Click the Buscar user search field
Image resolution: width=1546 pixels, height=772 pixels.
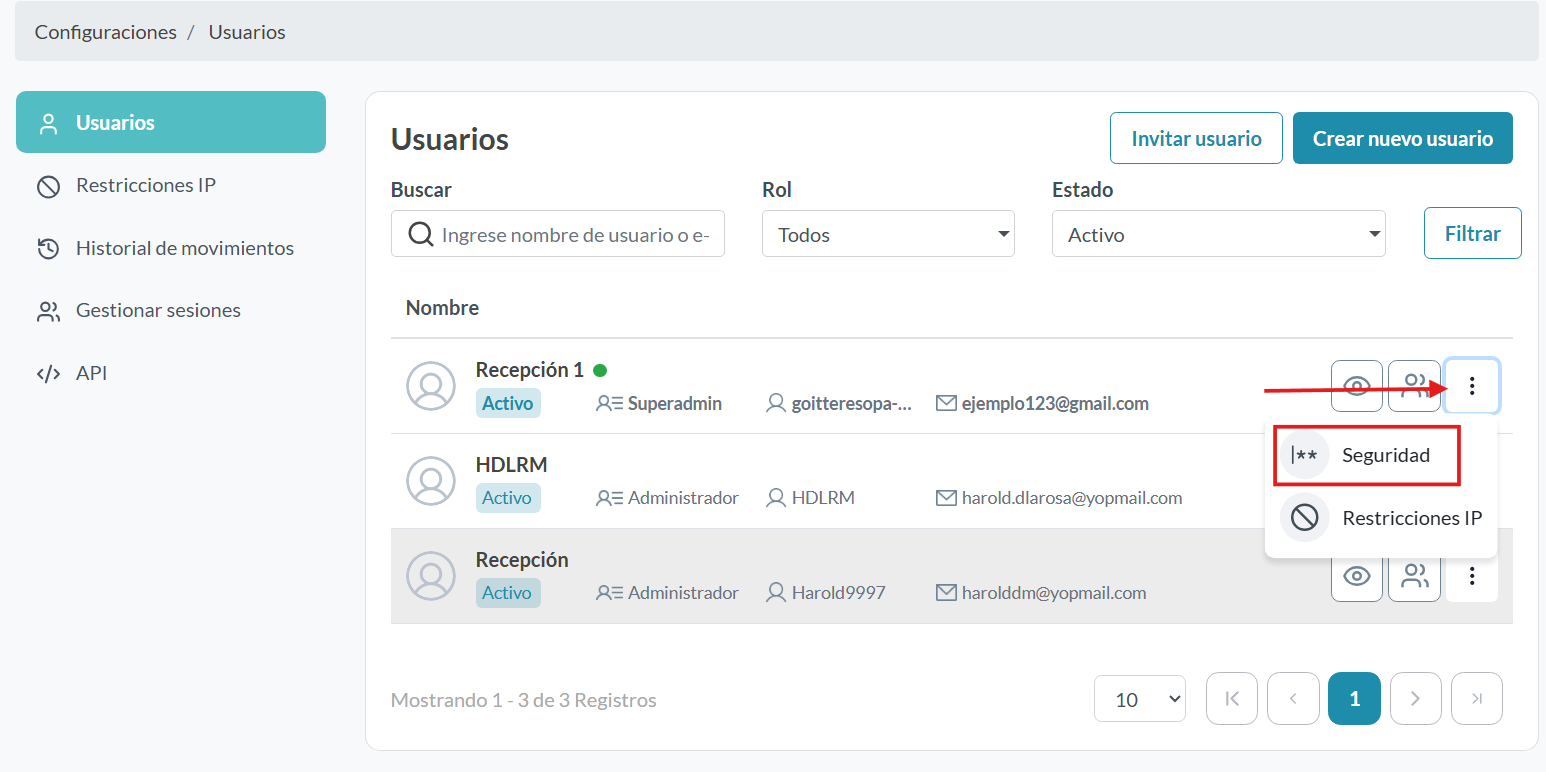(x=573, y=235)
